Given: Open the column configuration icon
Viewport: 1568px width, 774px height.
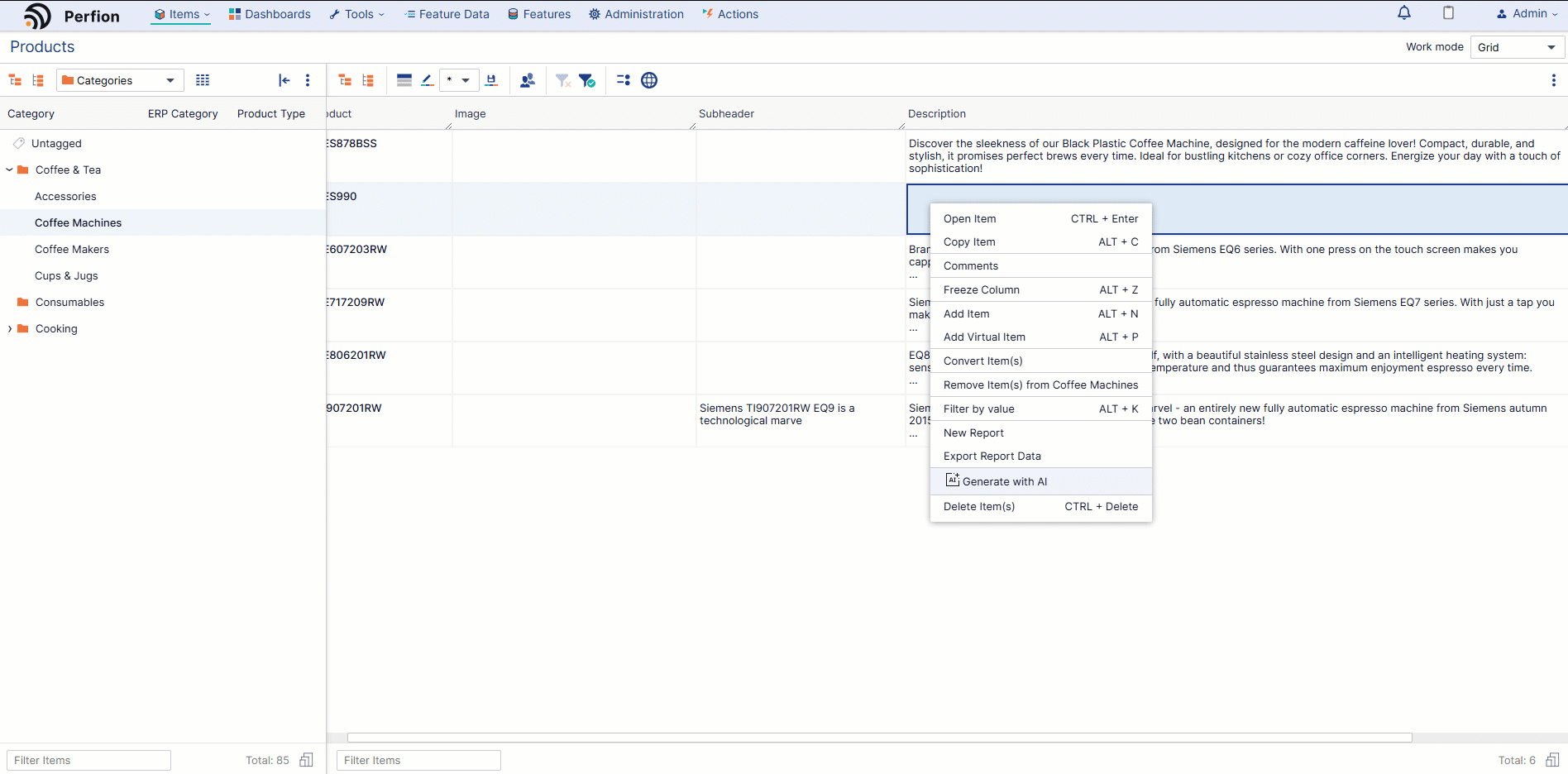Looking at the screenshot, I should pos(624,80).
